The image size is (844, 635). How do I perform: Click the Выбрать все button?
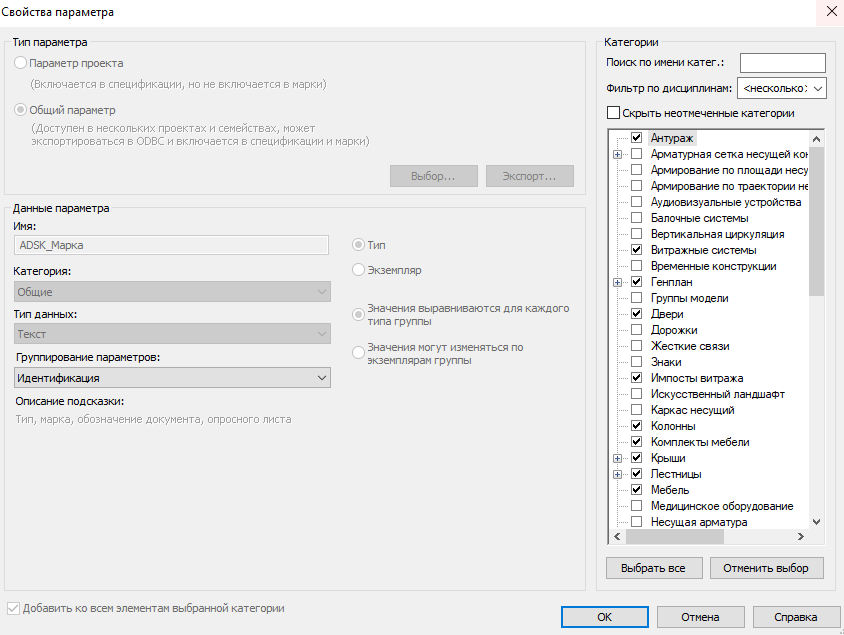pos(654,568)
